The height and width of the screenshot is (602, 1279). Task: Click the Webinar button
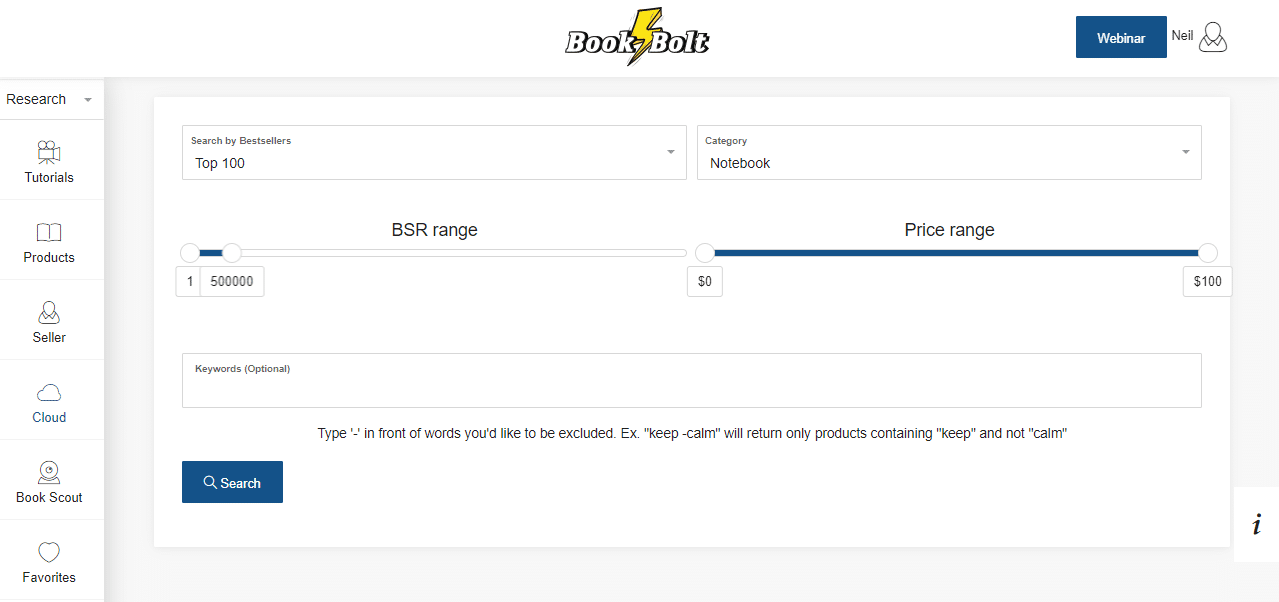click(1121, 37)
